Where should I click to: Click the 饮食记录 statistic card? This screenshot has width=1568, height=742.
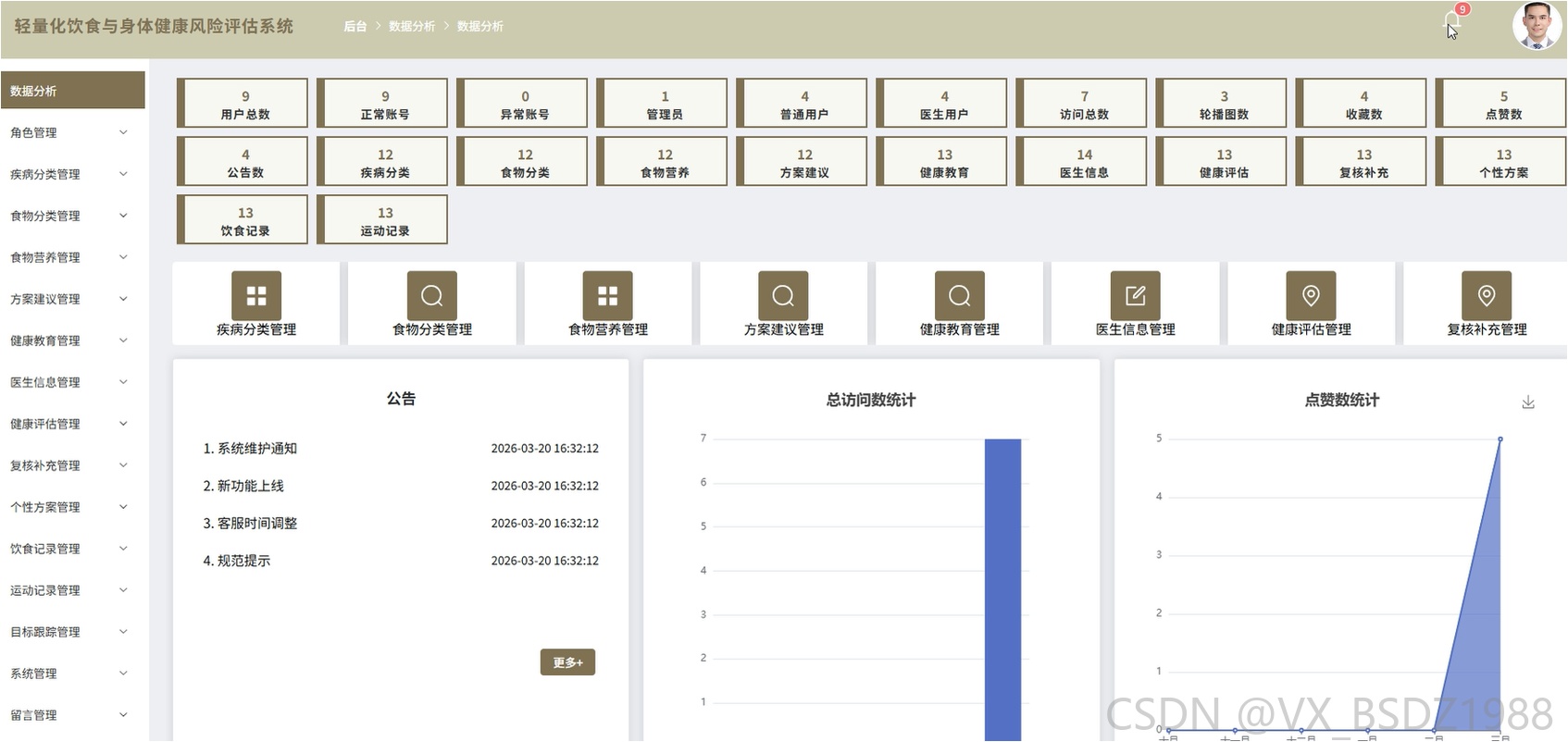[x=243, y=219]
